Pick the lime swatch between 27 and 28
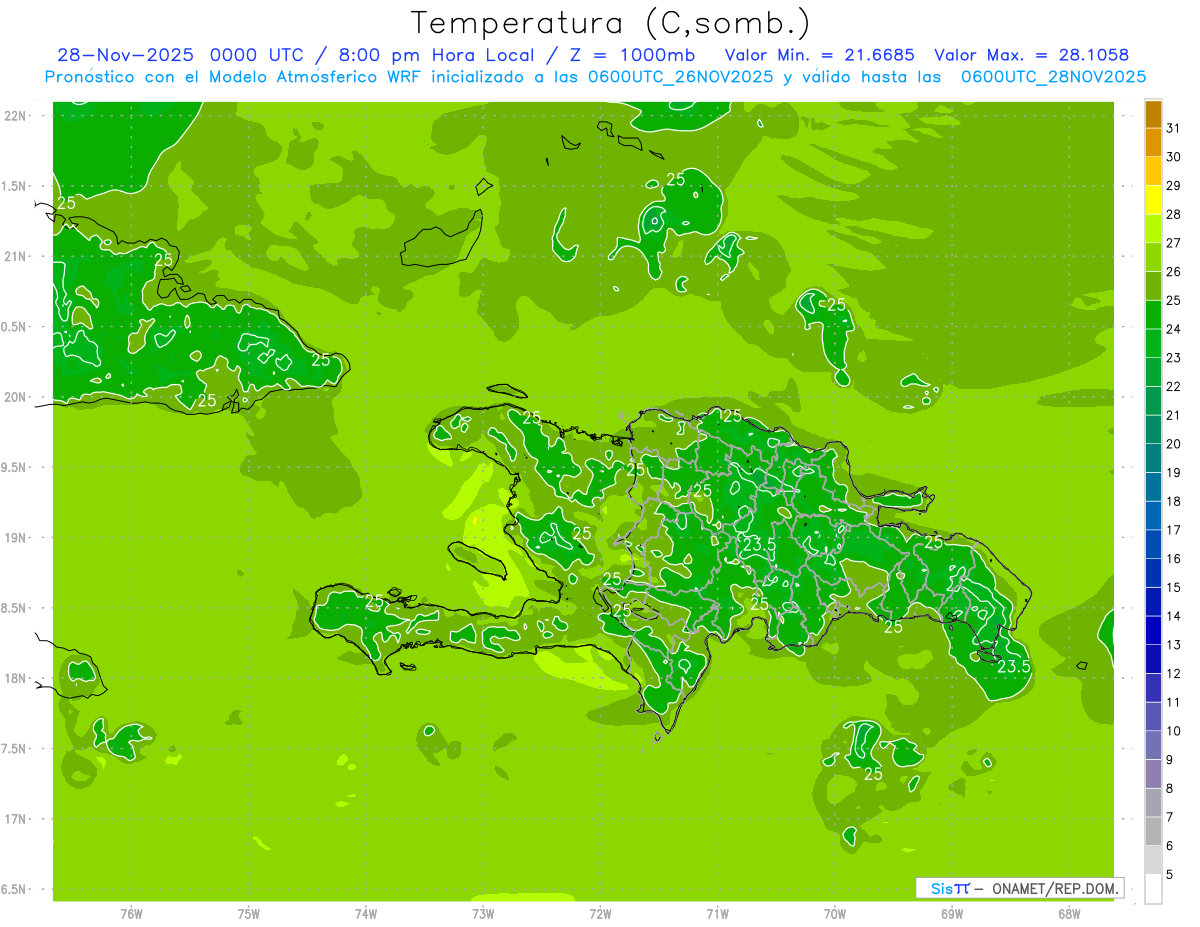The image size is (1200, 927). click(1153, 229)
